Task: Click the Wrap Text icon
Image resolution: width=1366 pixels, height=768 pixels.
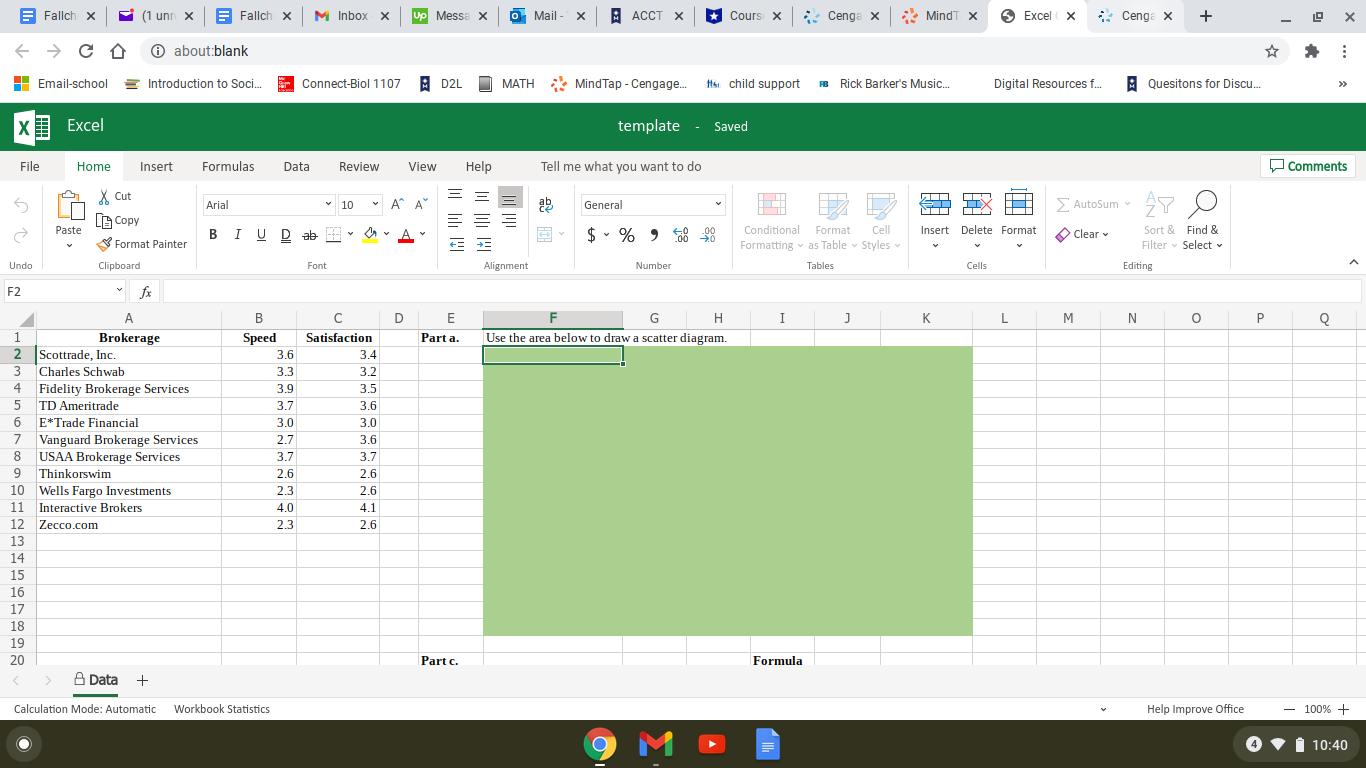Action: pos(546,204)
